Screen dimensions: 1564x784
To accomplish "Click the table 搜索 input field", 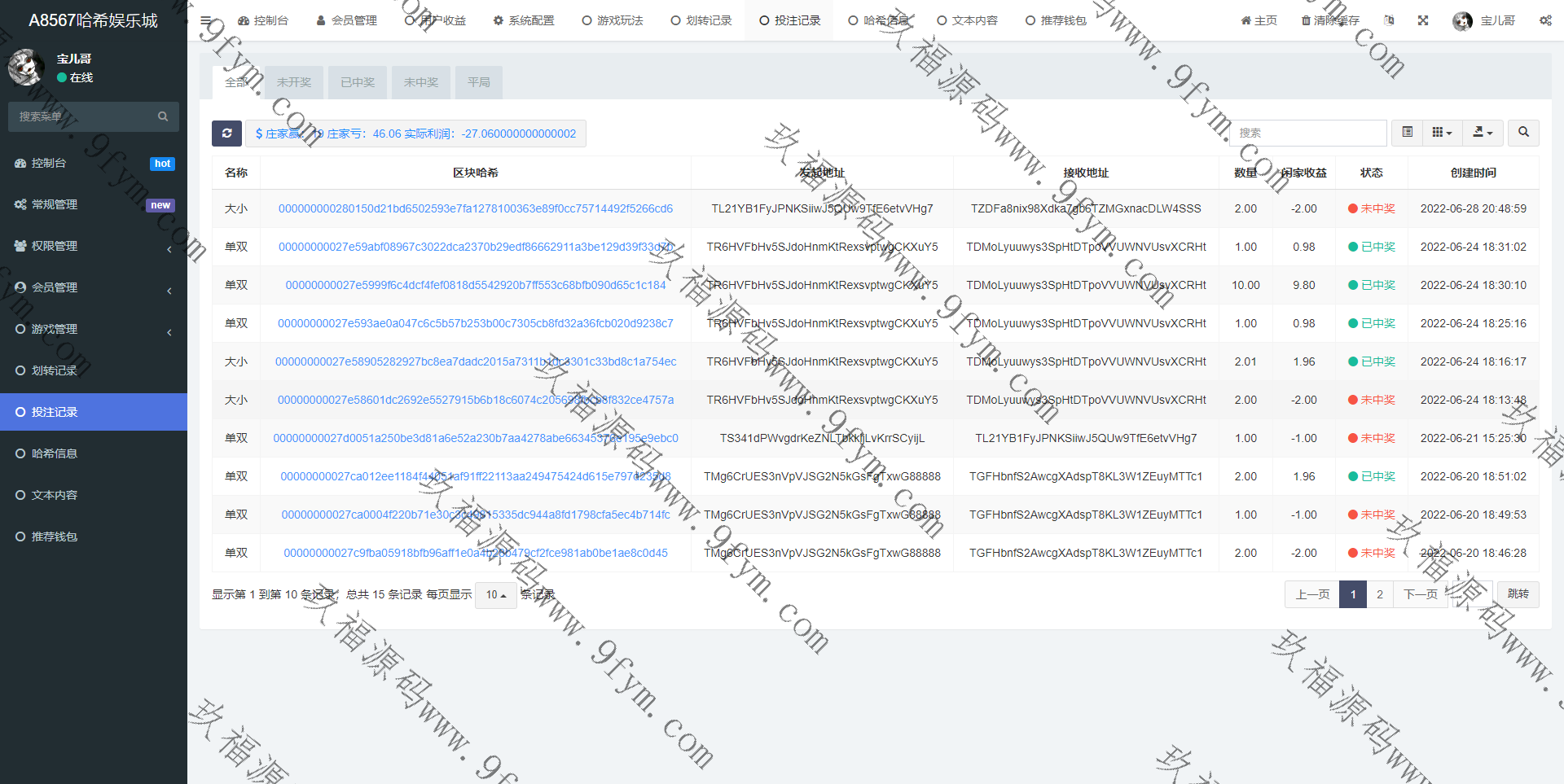I will click(x=1308, y=133).
